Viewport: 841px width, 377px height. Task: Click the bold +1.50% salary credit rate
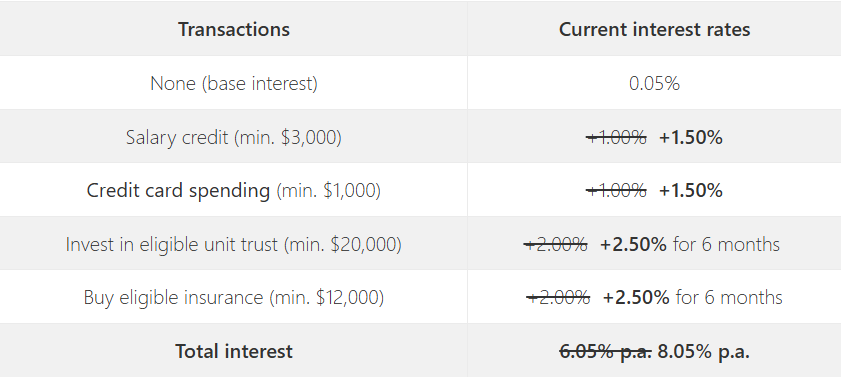(691, 138)
